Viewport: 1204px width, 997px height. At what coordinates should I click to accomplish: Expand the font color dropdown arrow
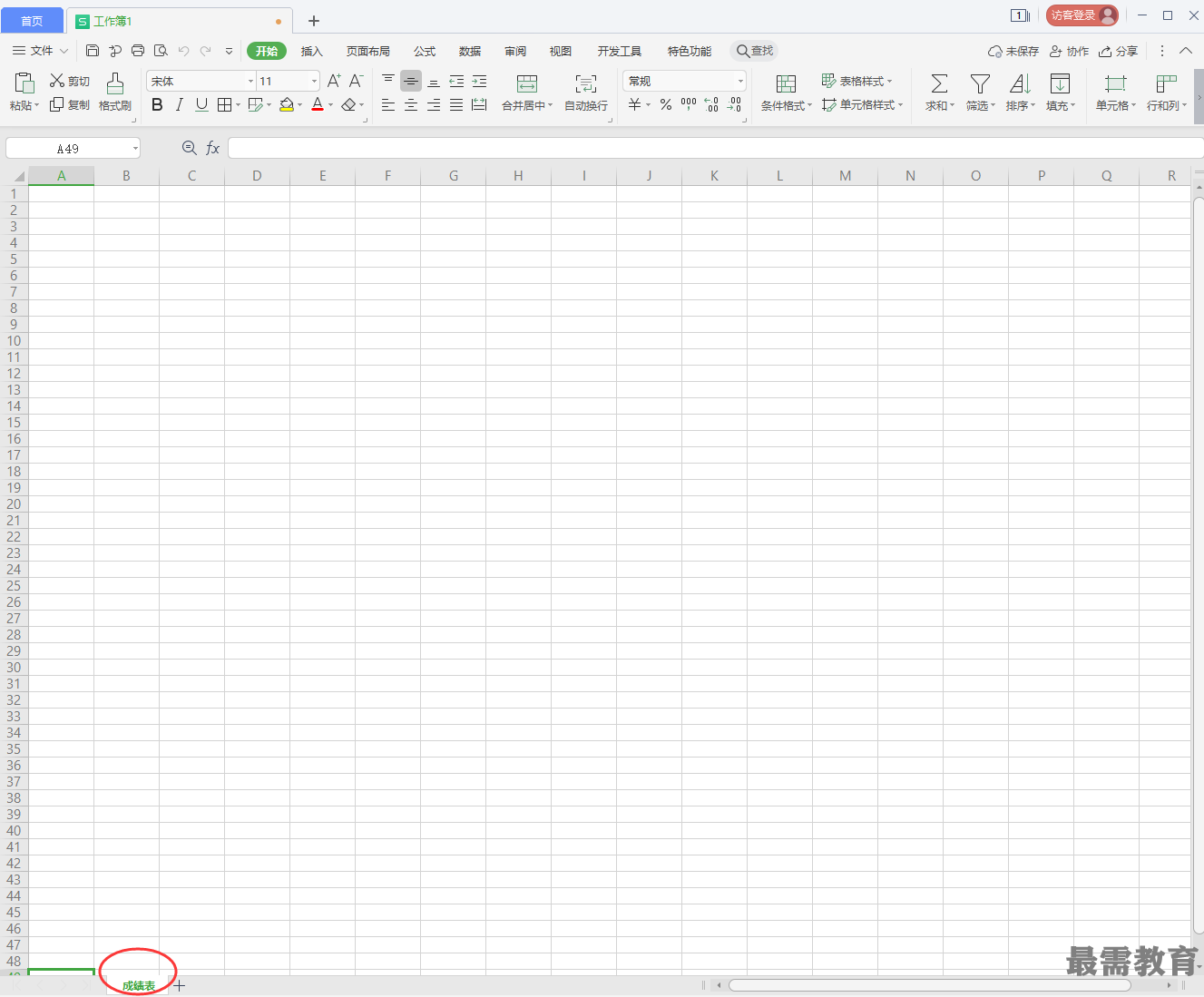(331, 105)
